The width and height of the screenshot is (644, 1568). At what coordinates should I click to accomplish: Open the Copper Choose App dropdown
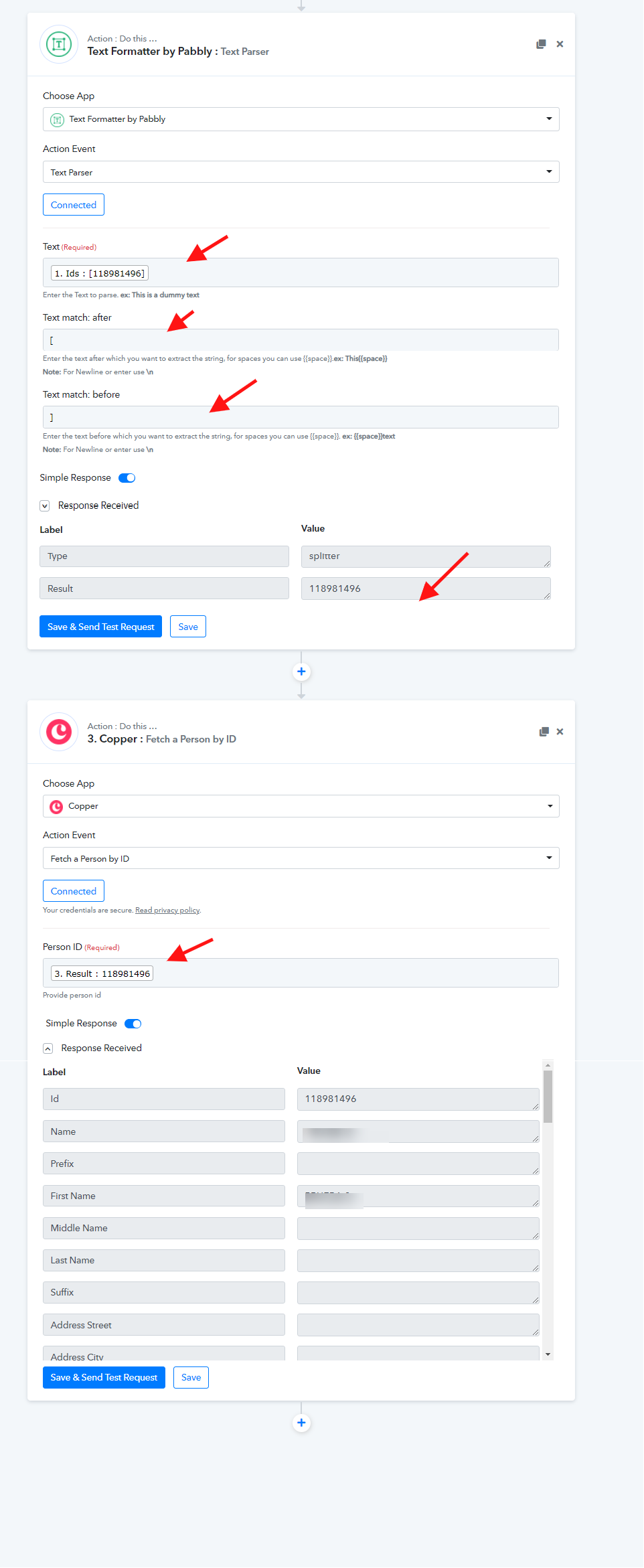[x=301, y=806]
